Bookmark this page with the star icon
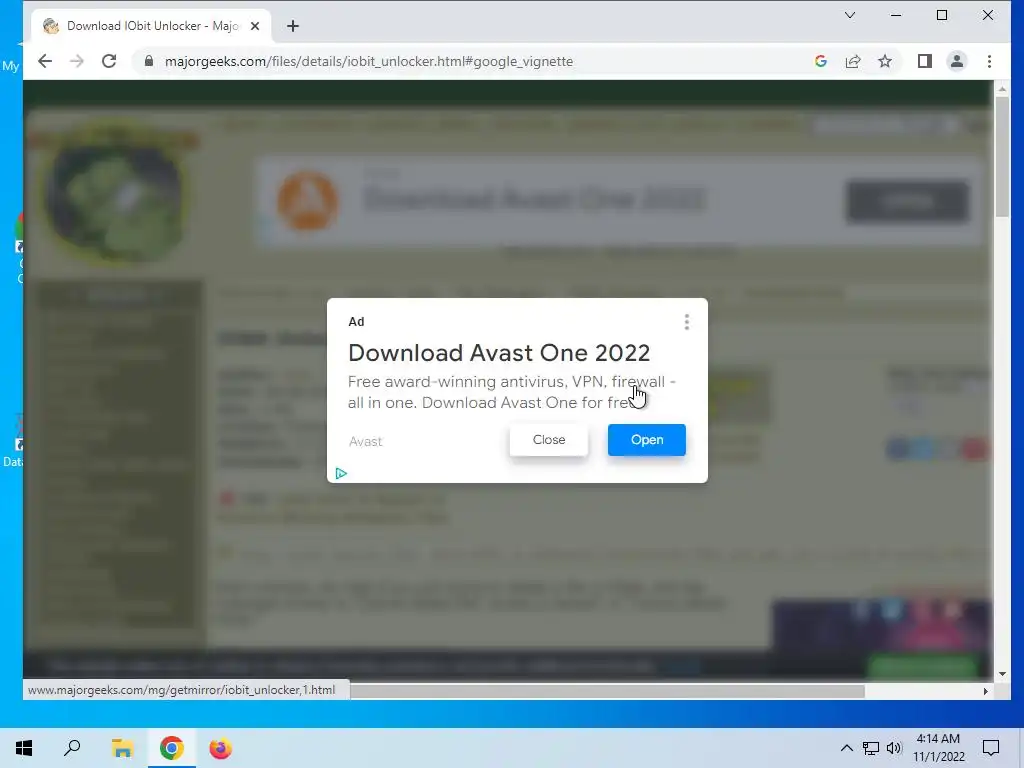This screenshot has width=1024, height=768. coord(885,61)
